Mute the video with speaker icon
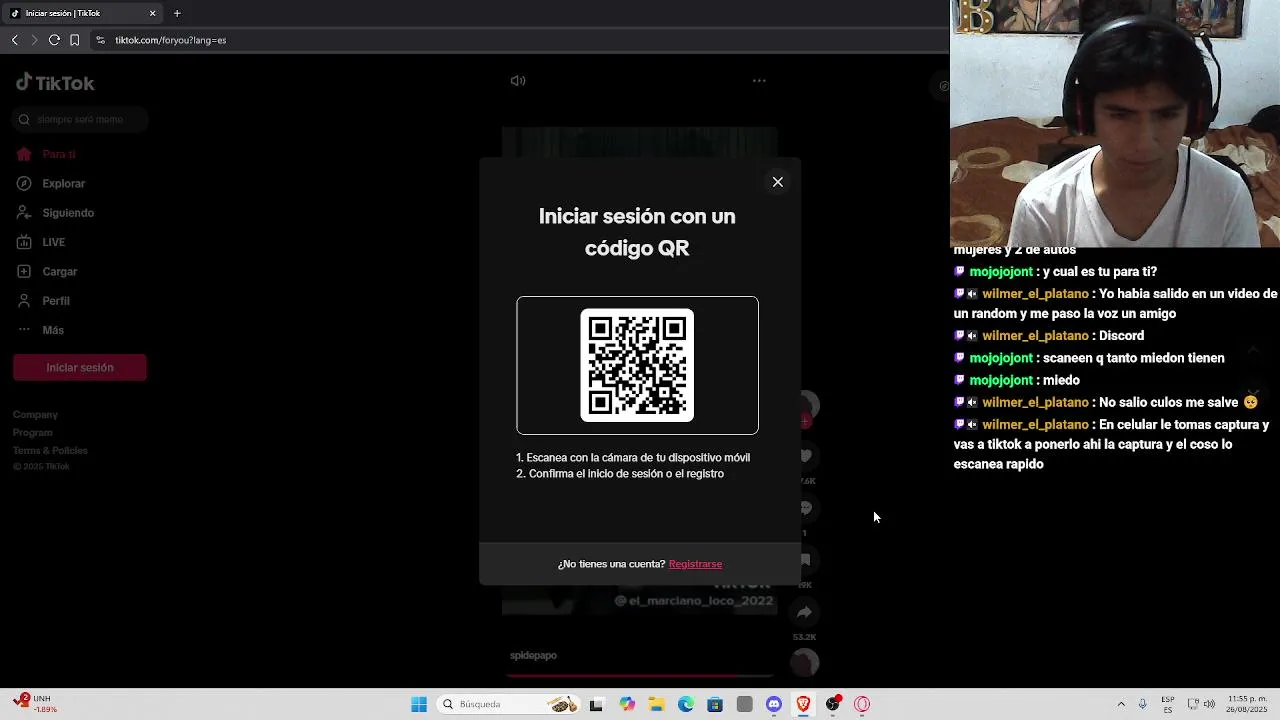The height and width of the screenshot is (720, 1280). 518,81
